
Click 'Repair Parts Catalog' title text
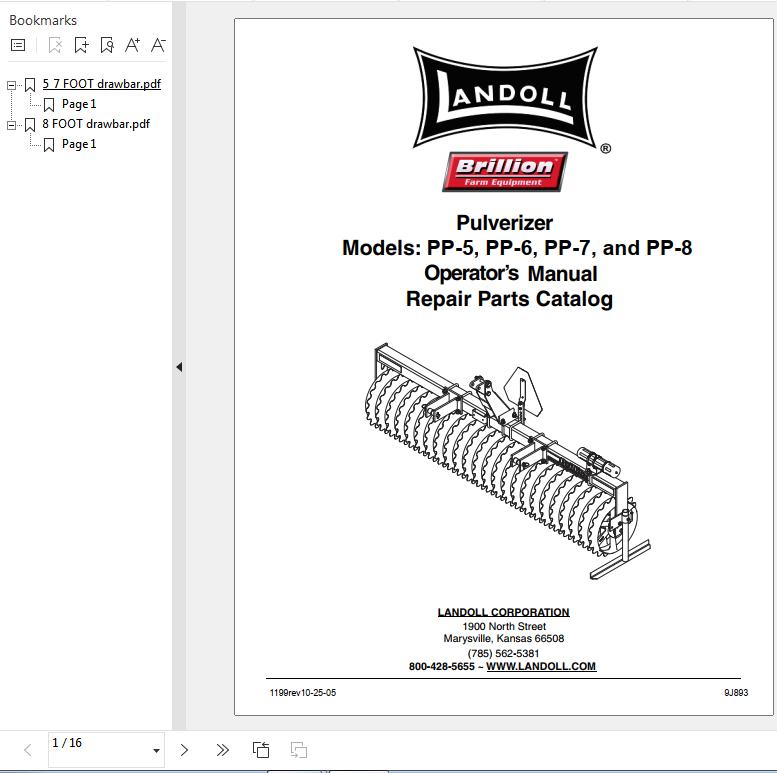509,299
